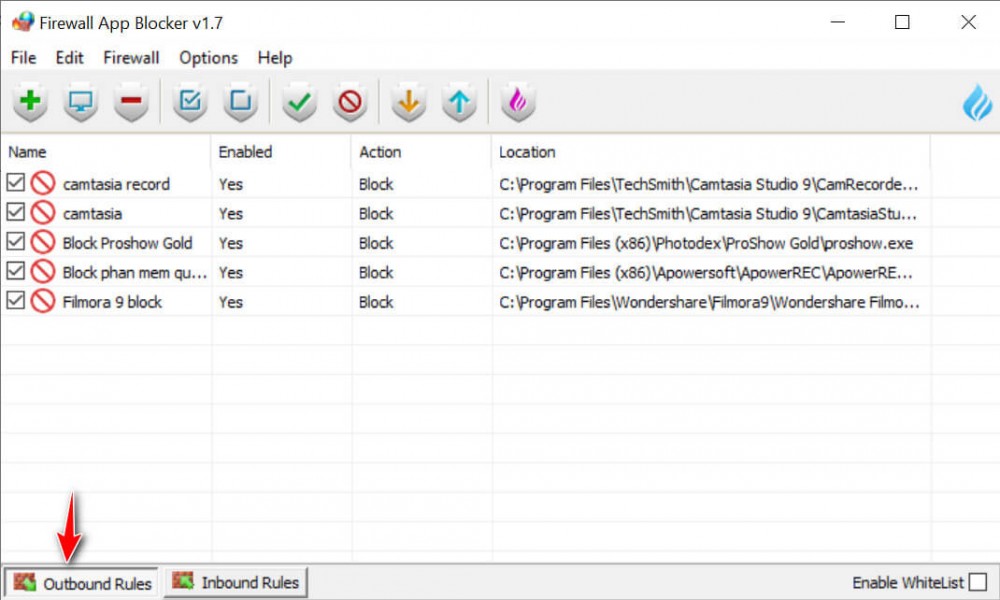Click the blue Move Up arrow icon

pyautogui.click(x=458, y=101)
